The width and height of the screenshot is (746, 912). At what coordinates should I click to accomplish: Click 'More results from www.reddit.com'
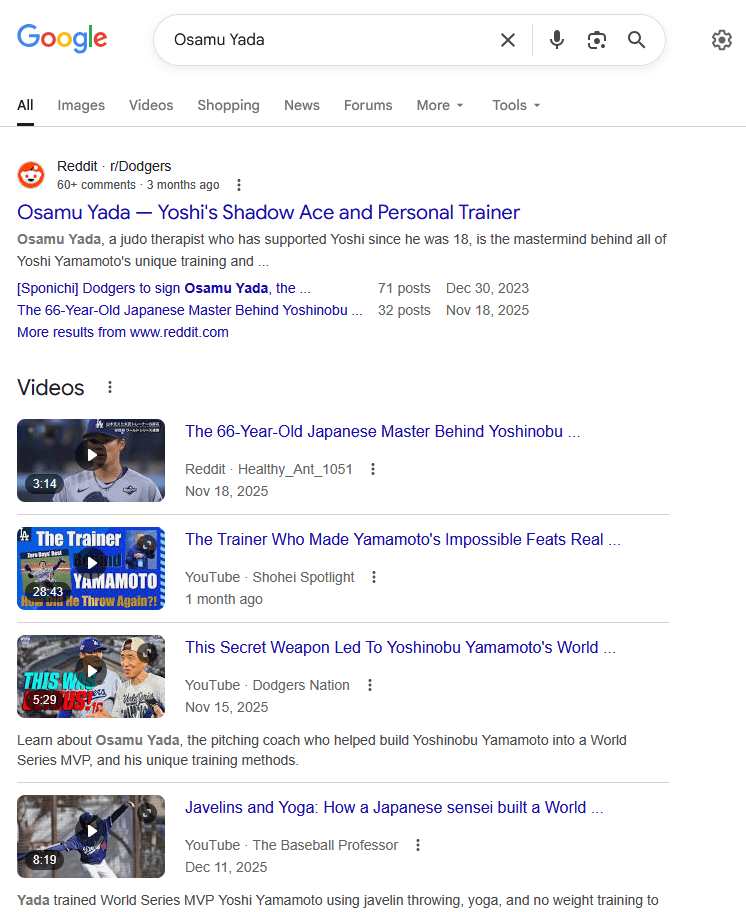tap(123, 332)
